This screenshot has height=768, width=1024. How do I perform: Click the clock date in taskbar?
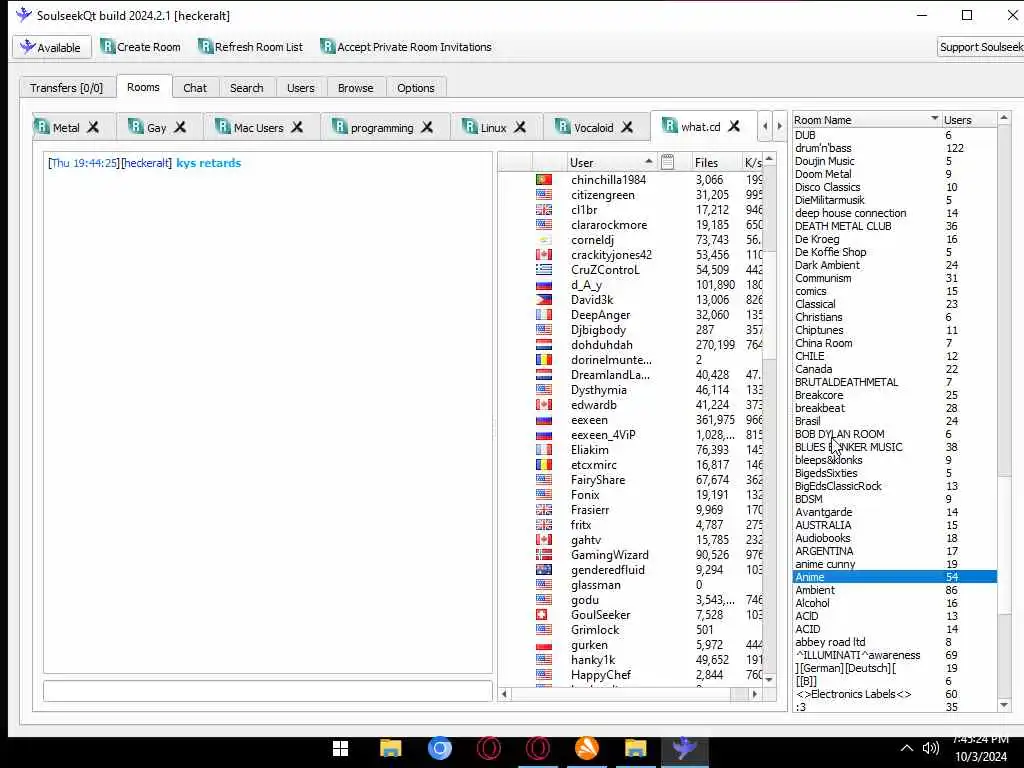point(981,757)
